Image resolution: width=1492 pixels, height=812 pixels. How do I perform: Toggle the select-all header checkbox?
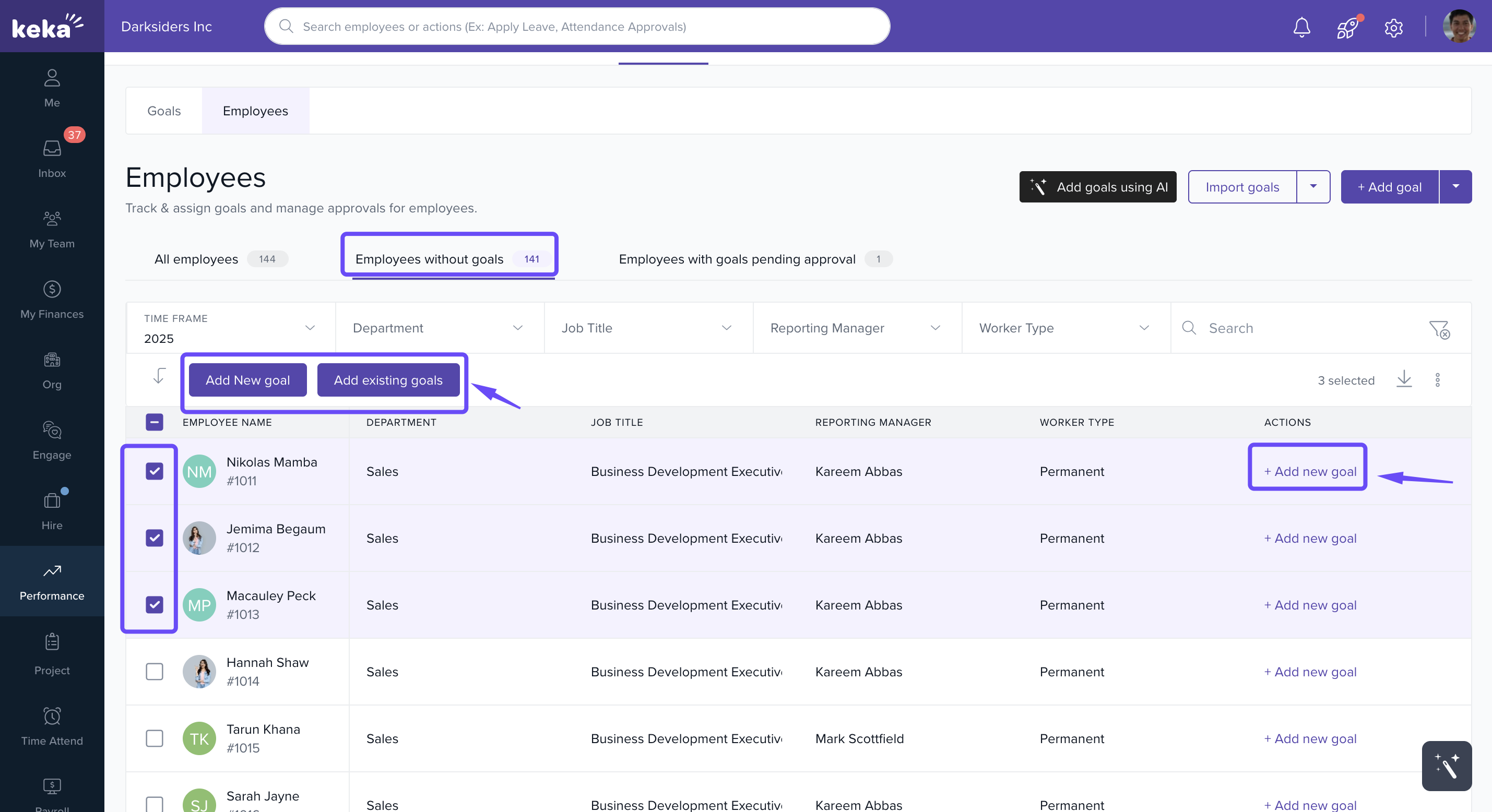[154, 422]
